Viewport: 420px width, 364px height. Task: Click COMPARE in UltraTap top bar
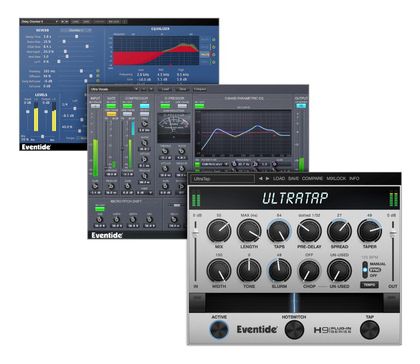tap(312, 179)
